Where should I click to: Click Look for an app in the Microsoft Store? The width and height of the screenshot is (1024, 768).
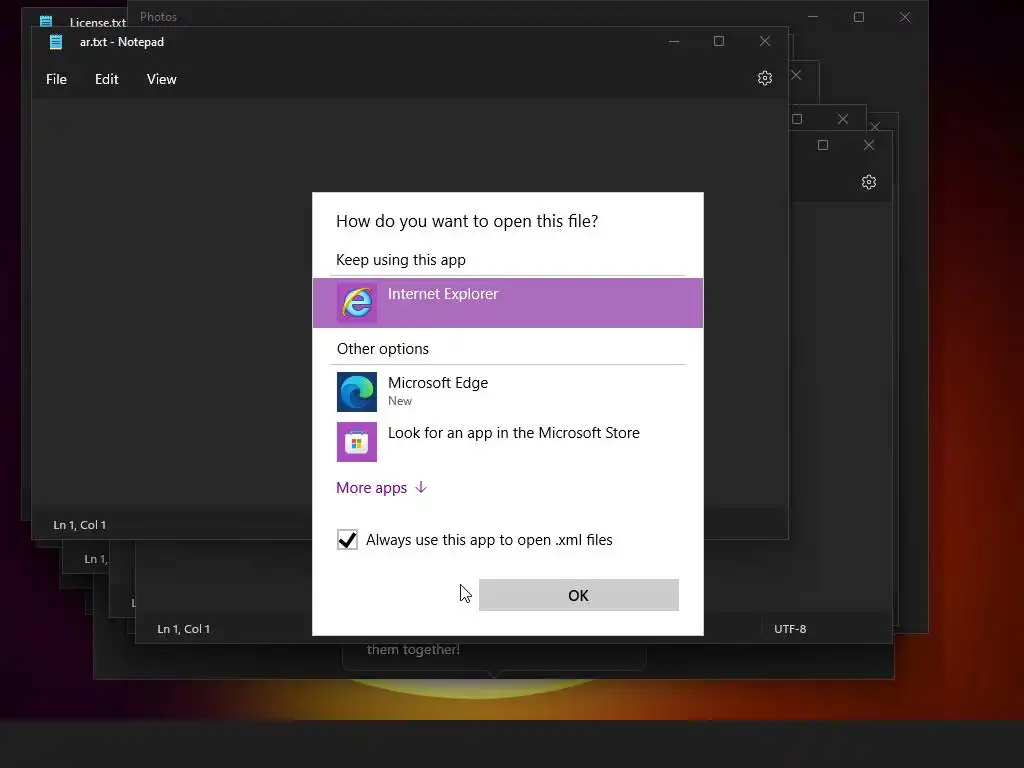[x=513, y=433]
